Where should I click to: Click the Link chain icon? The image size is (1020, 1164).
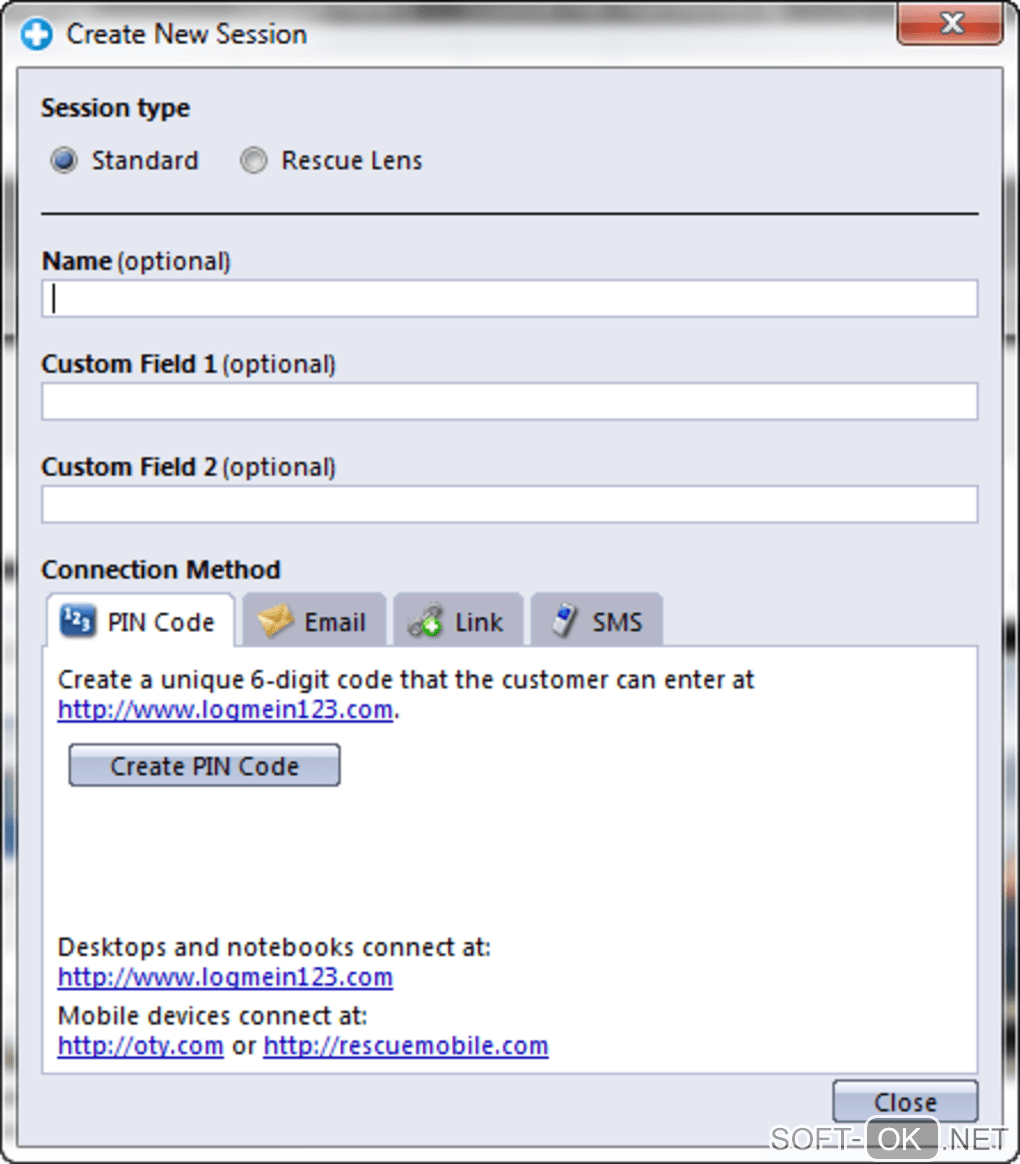tap(425, 622)
